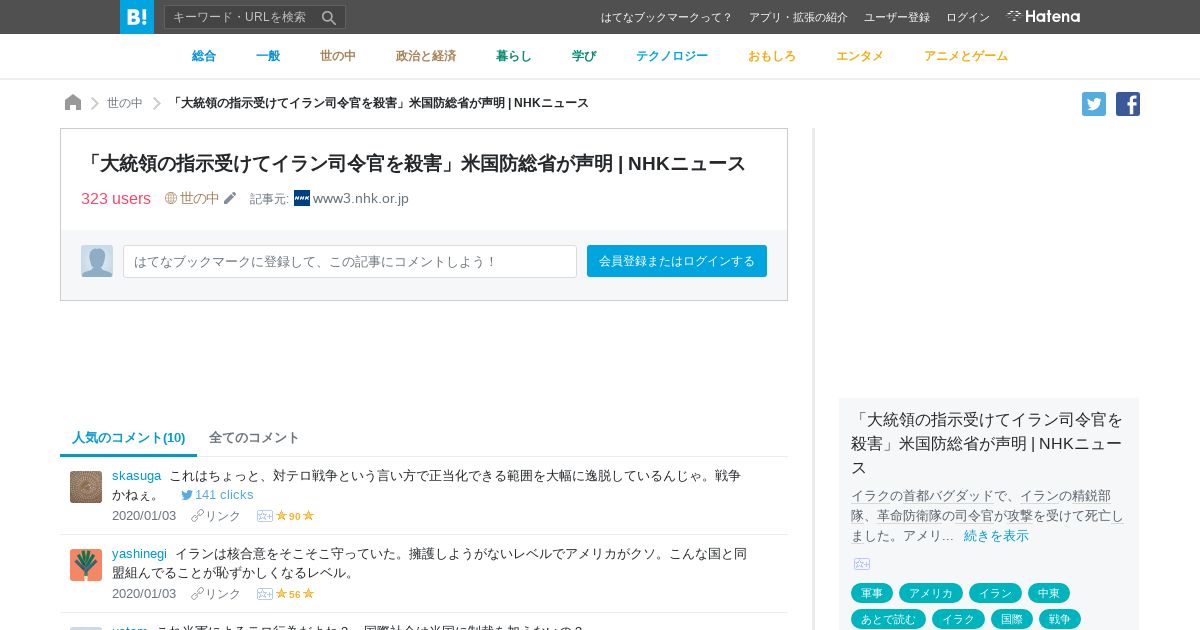Click the 会員登録またはログインする button
This screenshot has height=630, width=1200.
[x=677, y=261]
